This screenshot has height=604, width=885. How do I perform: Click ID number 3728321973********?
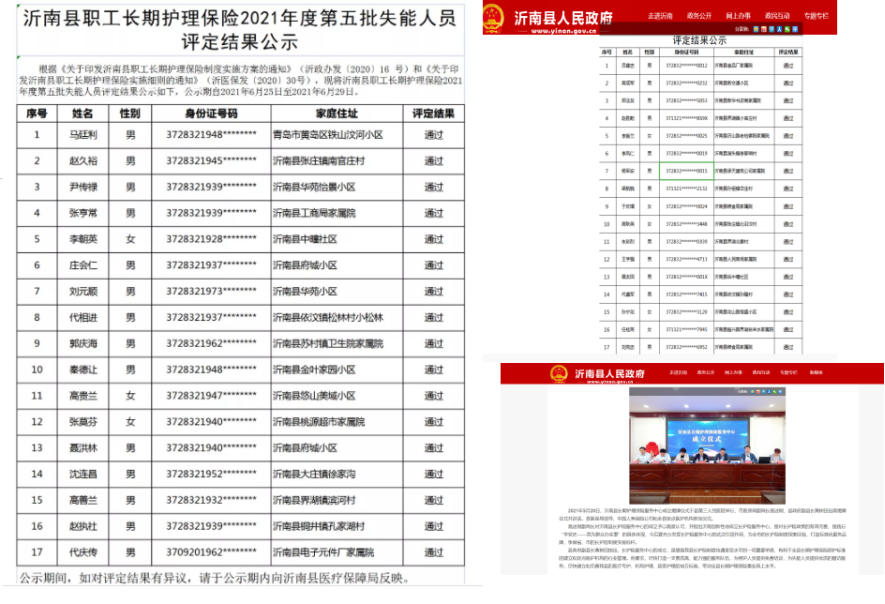pyautogui.click(x=211, y=291)
